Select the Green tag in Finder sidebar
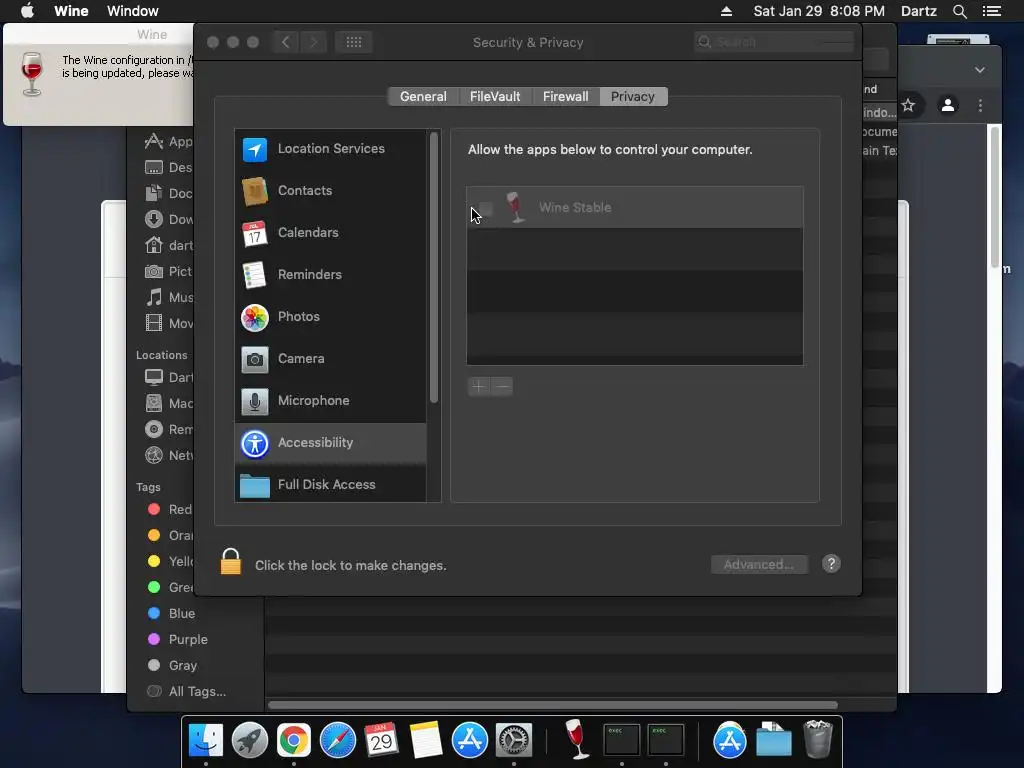The image size is (1024, 768). [170, 587]
